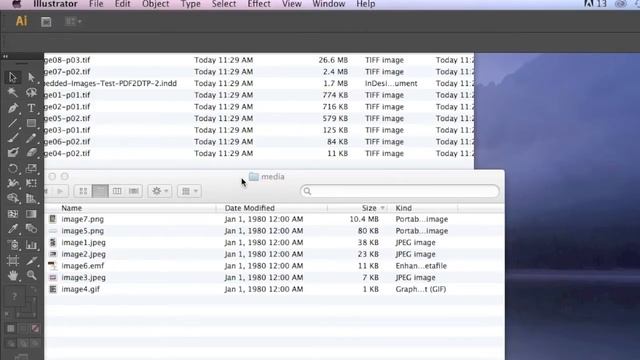Pick the Zoom magnifier tool
Image resolution: width=640 pixels, height=360 pixels.
pos(31,276)
